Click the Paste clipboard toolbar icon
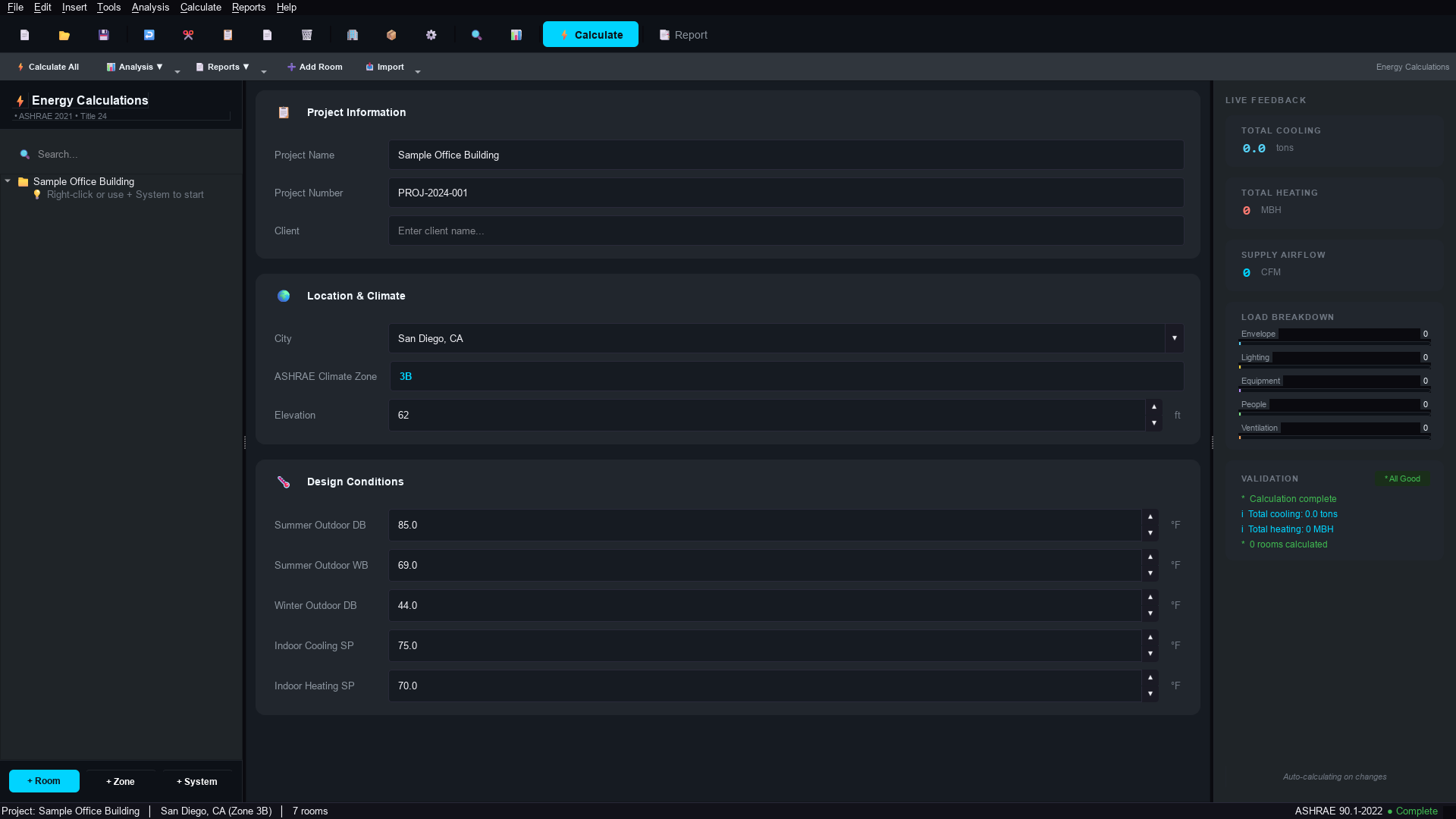The height and width of the screenshot is (819, 1456). 227,35
